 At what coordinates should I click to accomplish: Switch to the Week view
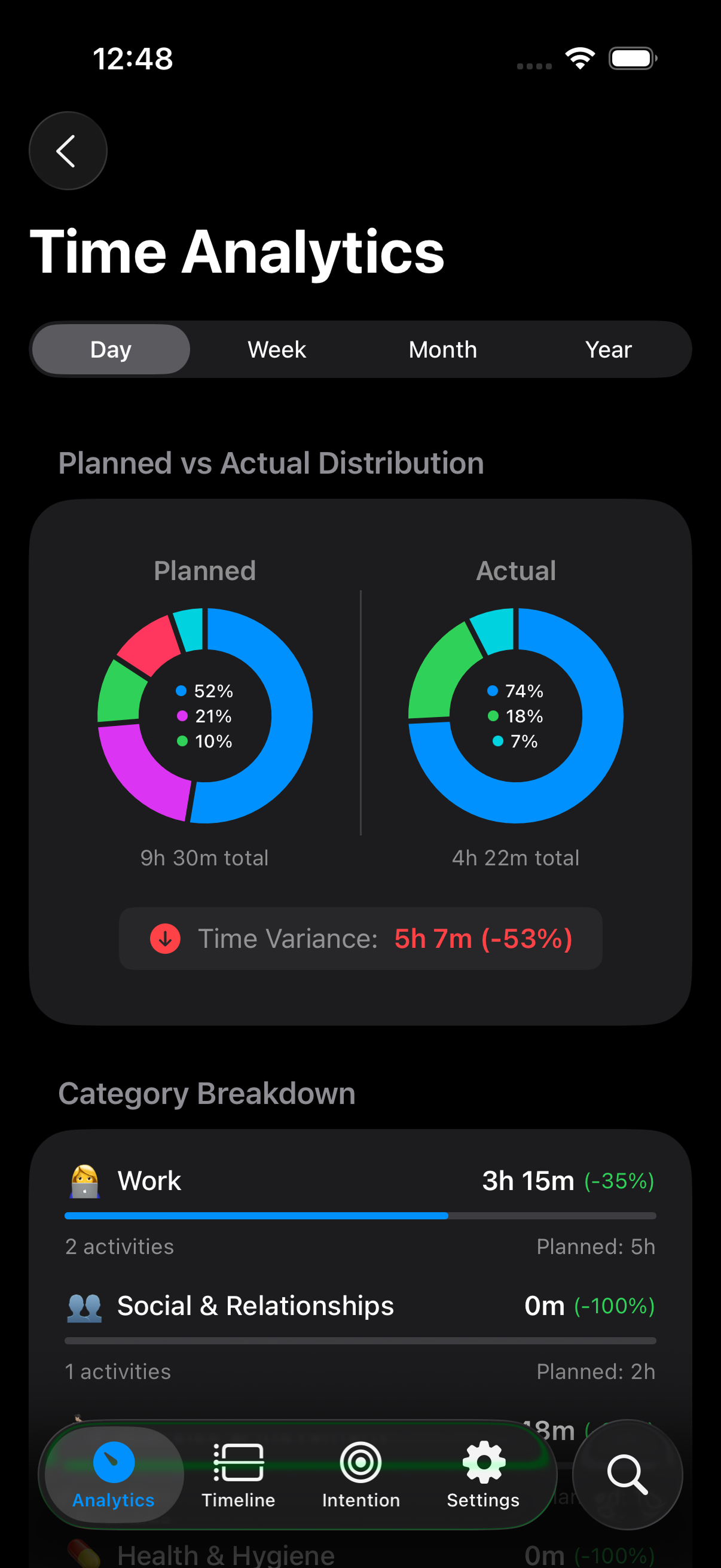click(x=276, y=349)
